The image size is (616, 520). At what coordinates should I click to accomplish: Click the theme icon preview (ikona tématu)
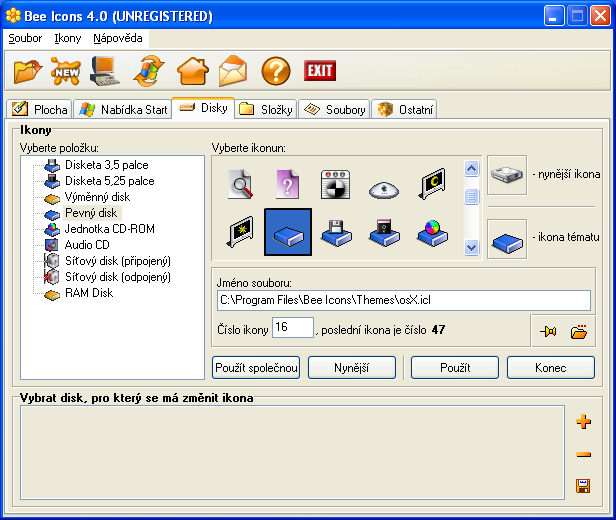point(507,239)
